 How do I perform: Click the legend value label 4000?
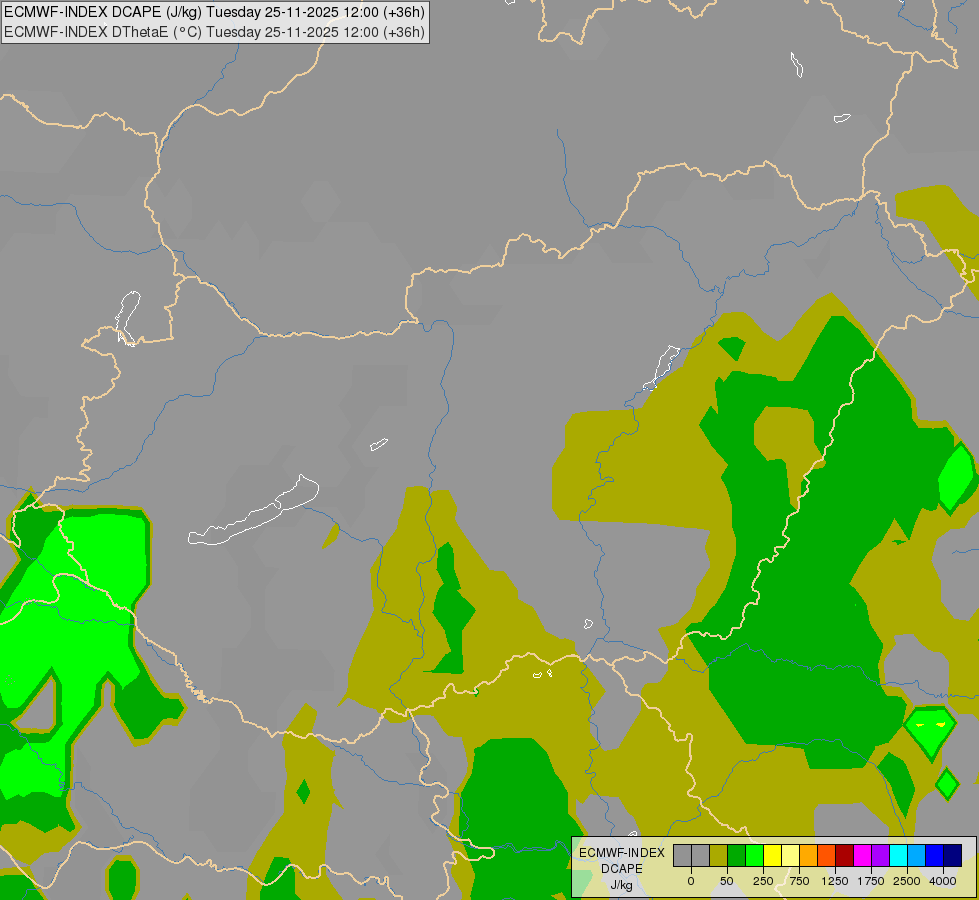[x=943, y=881]
